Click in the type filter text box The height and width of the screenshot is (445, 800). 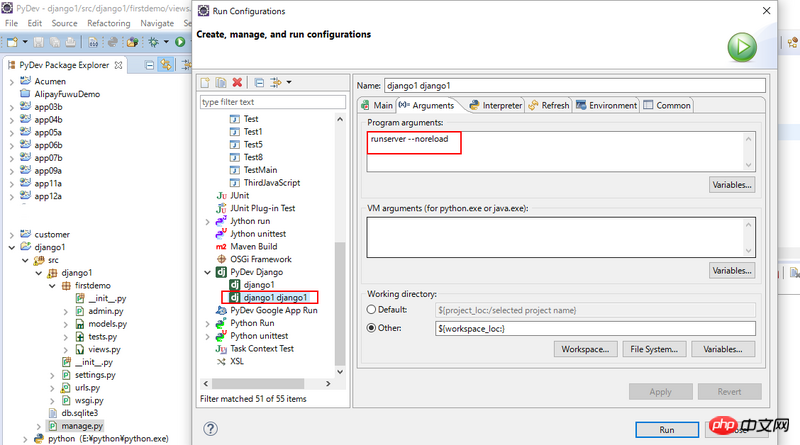pyautogui.click(x=272, y=102)
